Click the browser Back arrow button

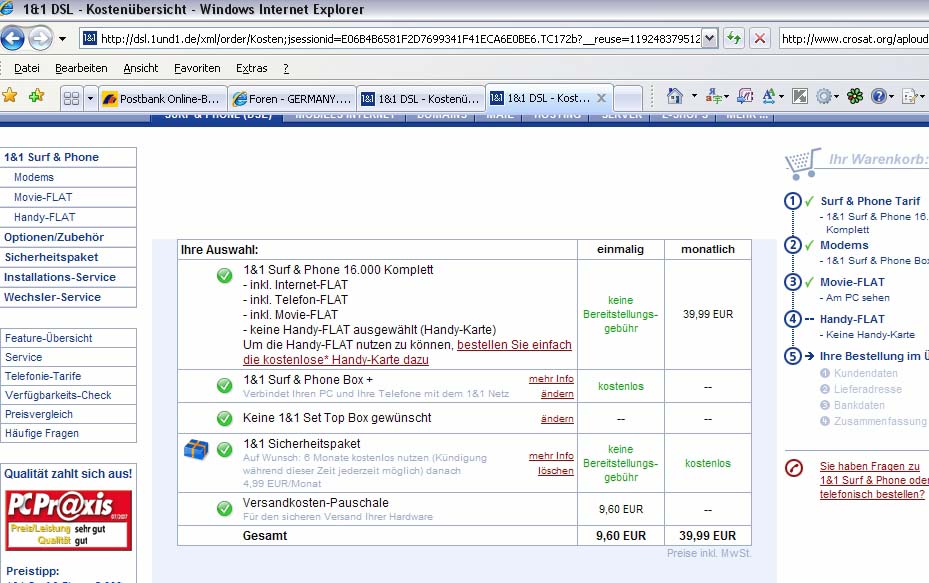pyautogui.click(x=13, y=39)
